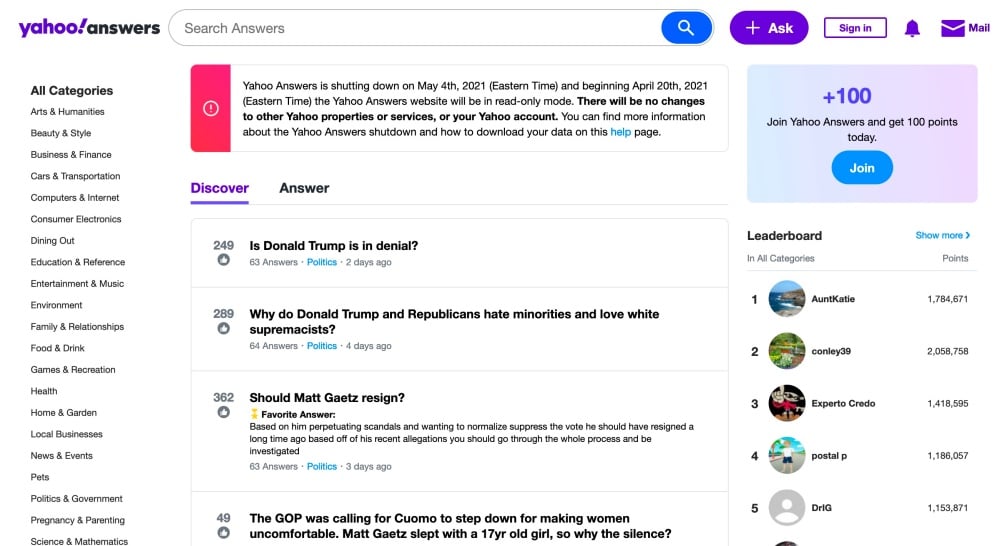
Task: Click thumbs-up on 'Should Matt Gaetz resign?'
Action: (224, 412)
